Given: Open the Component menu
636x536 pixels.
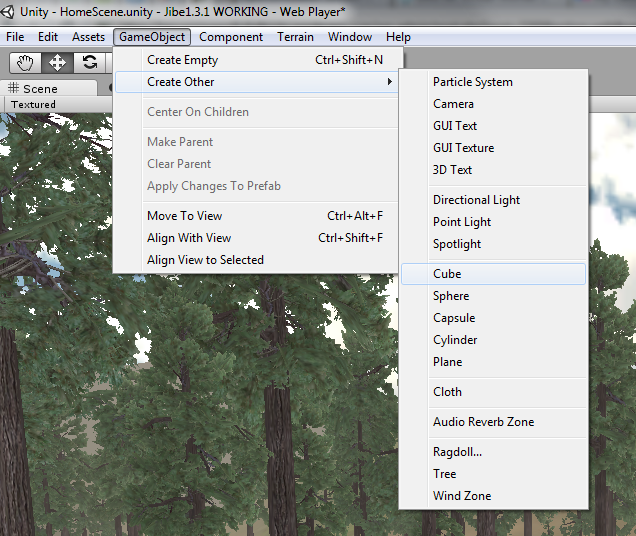Looking at the screenshot, I should pyautogui.click(x=231, y=37).
